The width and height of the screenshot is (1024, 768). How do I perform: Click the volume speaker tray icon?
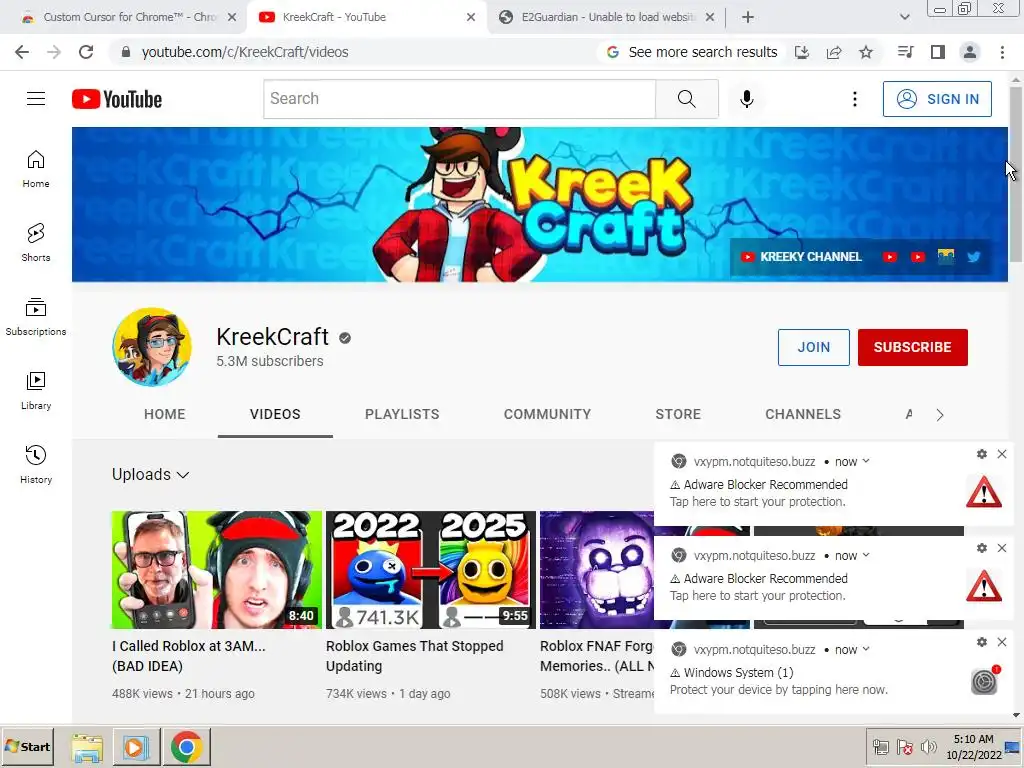pos(928,747)
